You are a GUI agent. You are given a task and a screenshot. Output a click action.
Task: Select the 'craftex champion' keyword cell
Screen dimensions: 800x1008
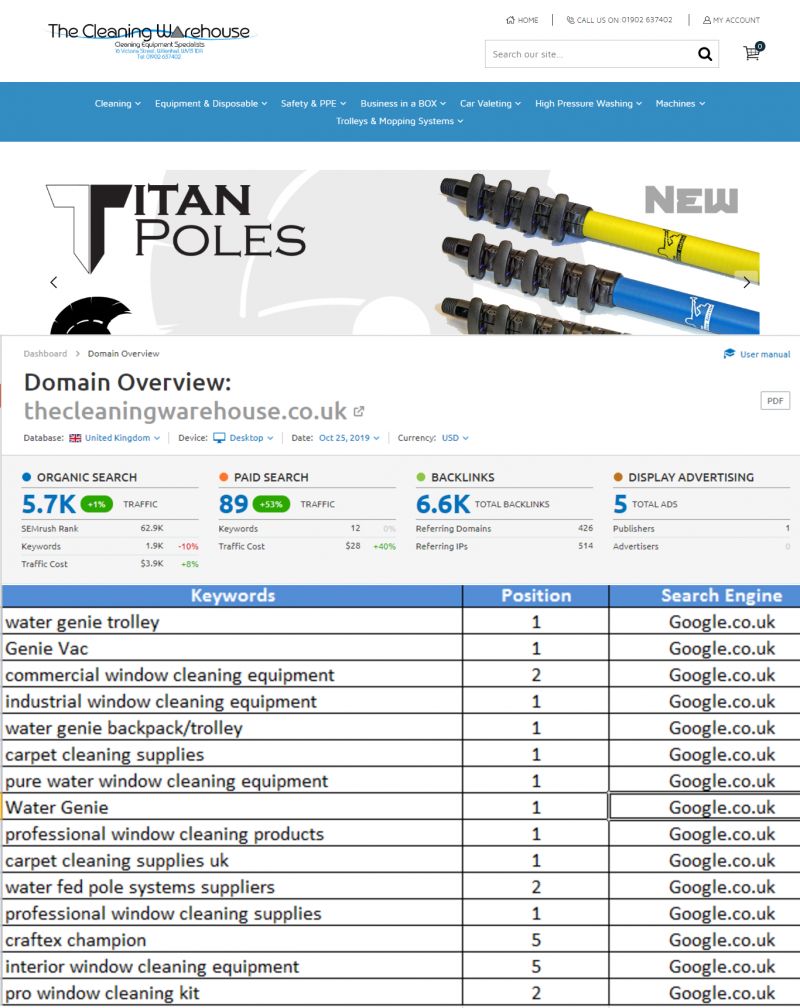[x=233, y=940]
